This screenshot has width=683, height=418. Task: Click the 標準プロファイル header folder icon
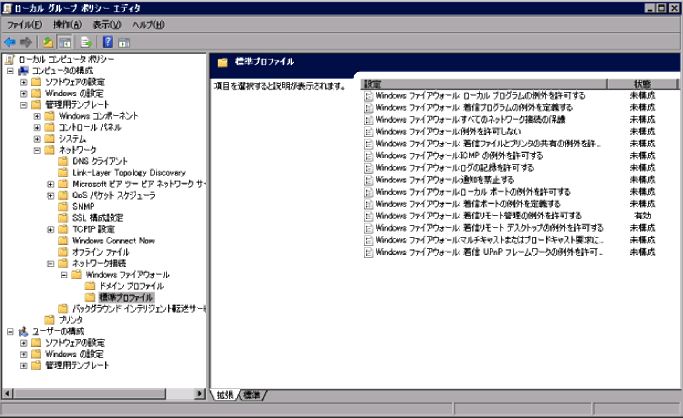(223, 62)
